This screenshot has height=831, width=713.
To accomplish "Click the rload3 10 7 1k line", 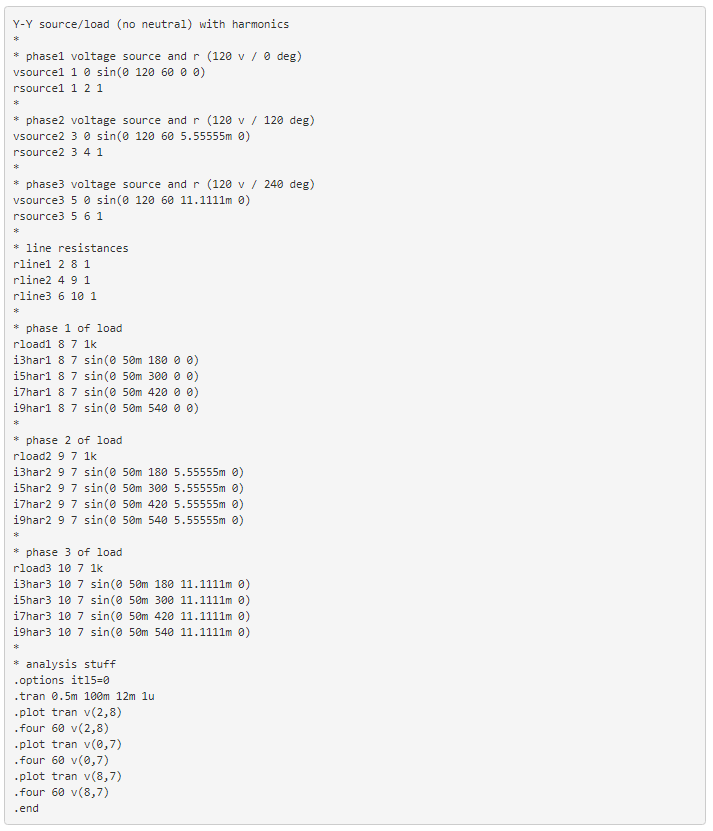I will [x=58, y=568].
